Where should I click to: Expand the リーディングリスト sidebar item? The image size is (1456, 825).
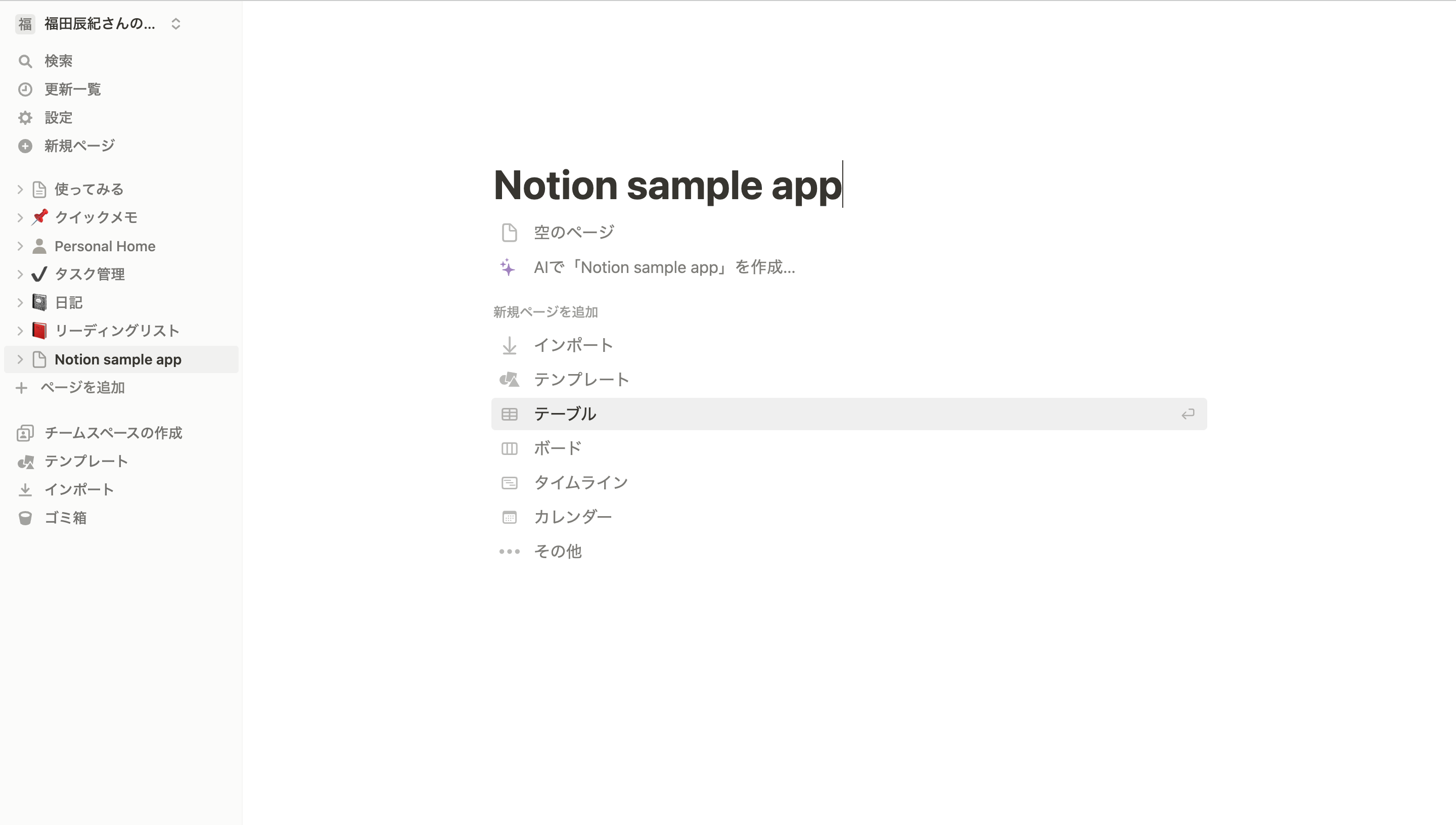pyautogui.click(x=20, y=331)
